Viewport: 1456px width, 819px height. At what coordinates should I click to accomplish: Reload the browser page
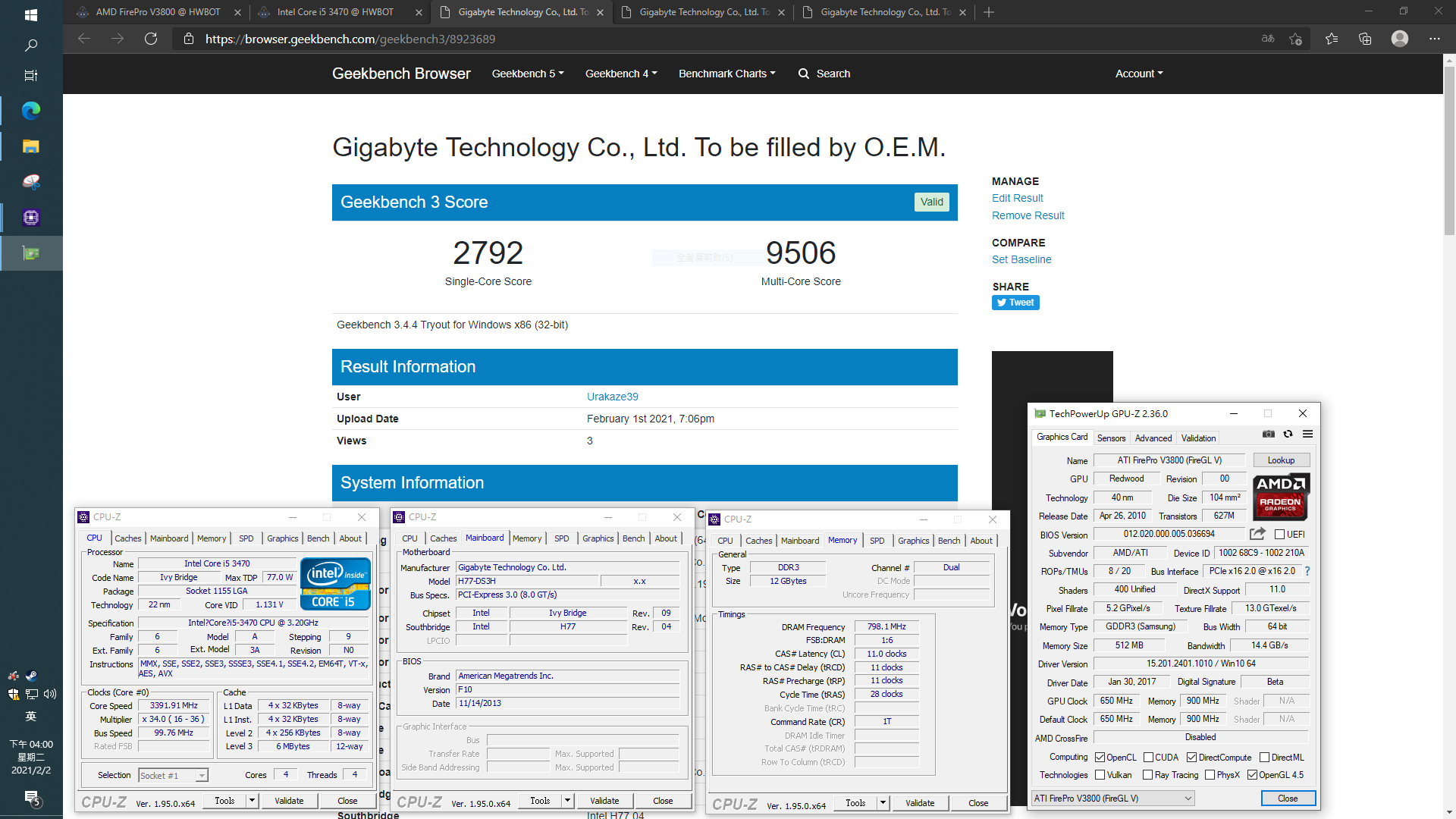[x=151, y=39]
